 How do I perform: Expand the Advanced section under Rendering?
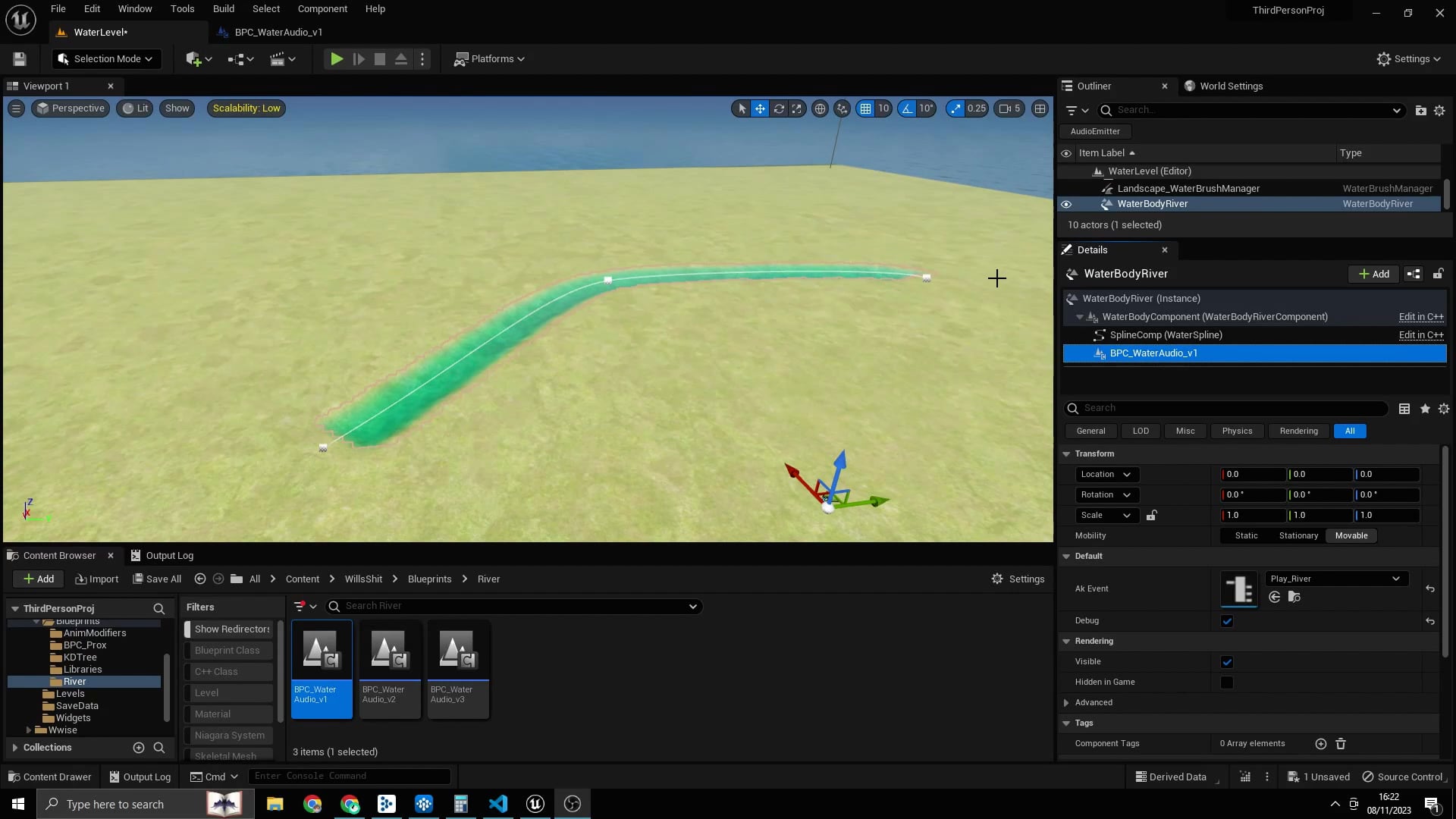(x=1093, y=702)
